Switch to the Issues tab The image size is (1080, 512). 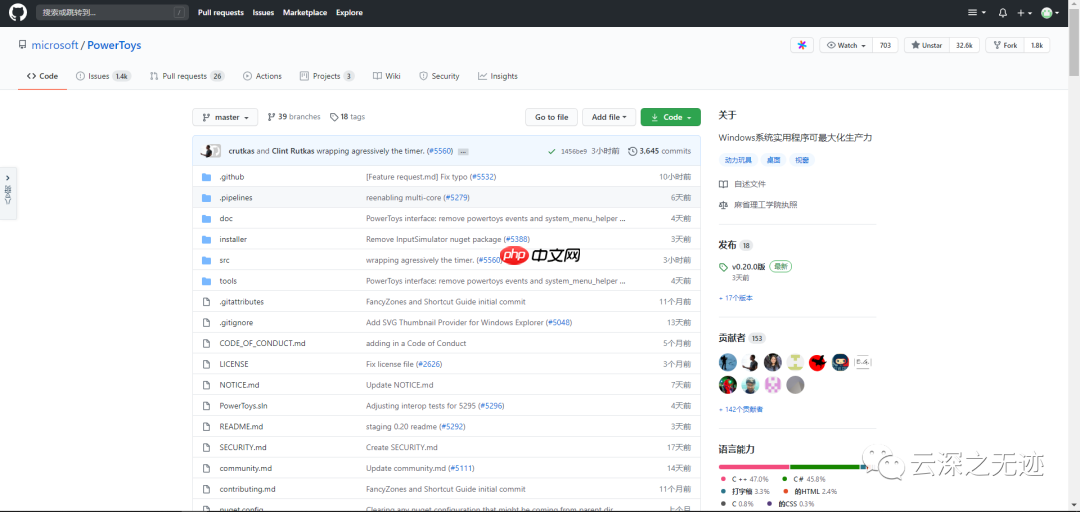tap(104, 76)
